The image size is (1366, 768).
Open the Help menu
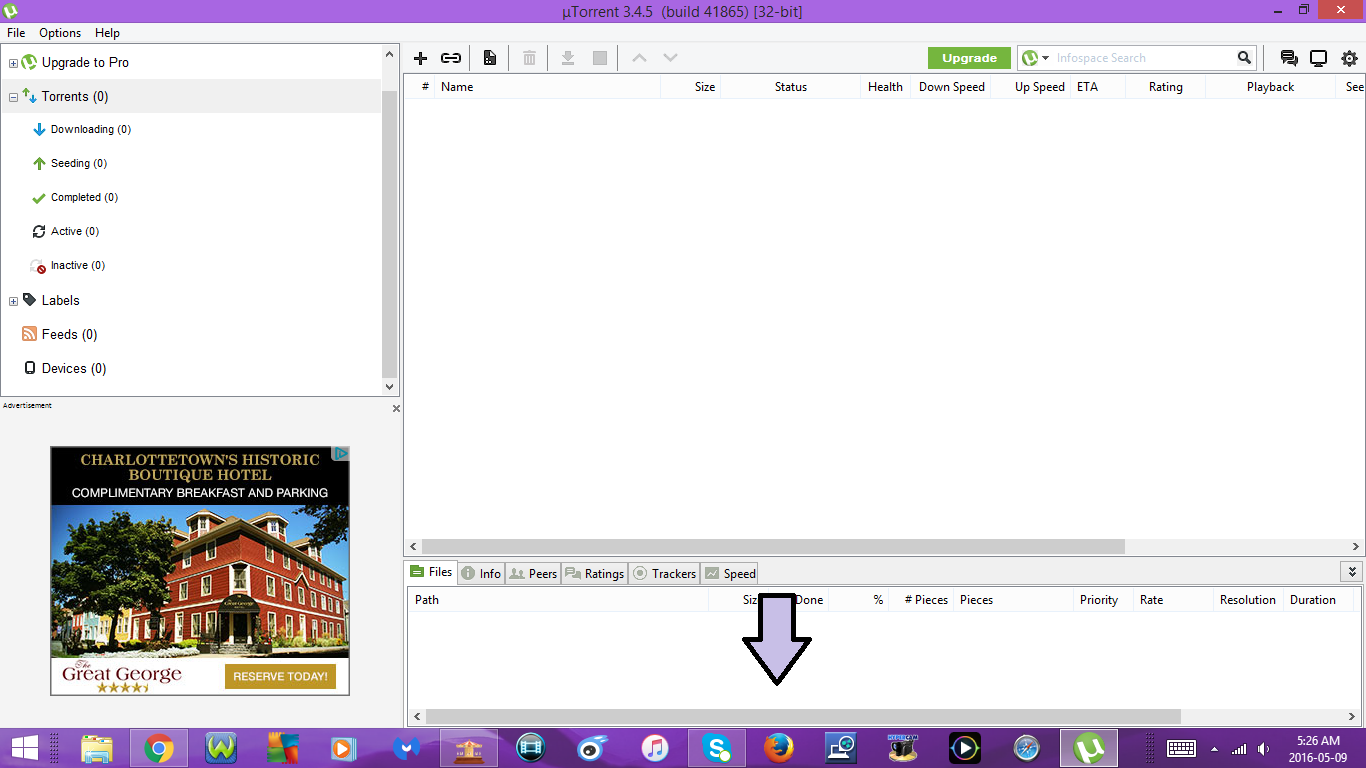(107, 33)
